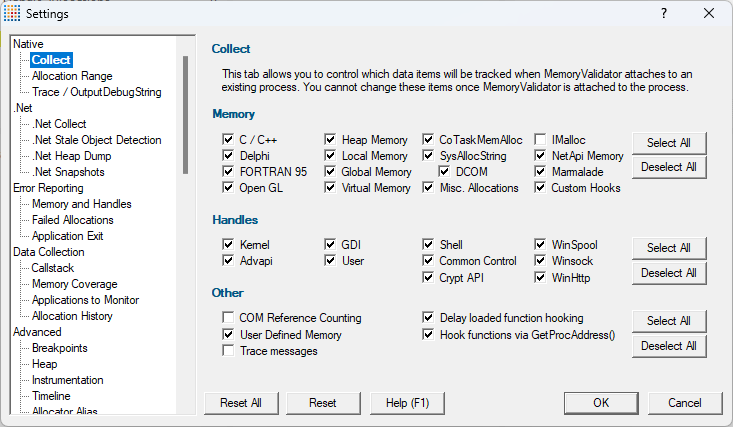The width and height of the screenshot is (733, 427).
Task: Uncheck FORTRAN 95 option
Action: (228, 172)
